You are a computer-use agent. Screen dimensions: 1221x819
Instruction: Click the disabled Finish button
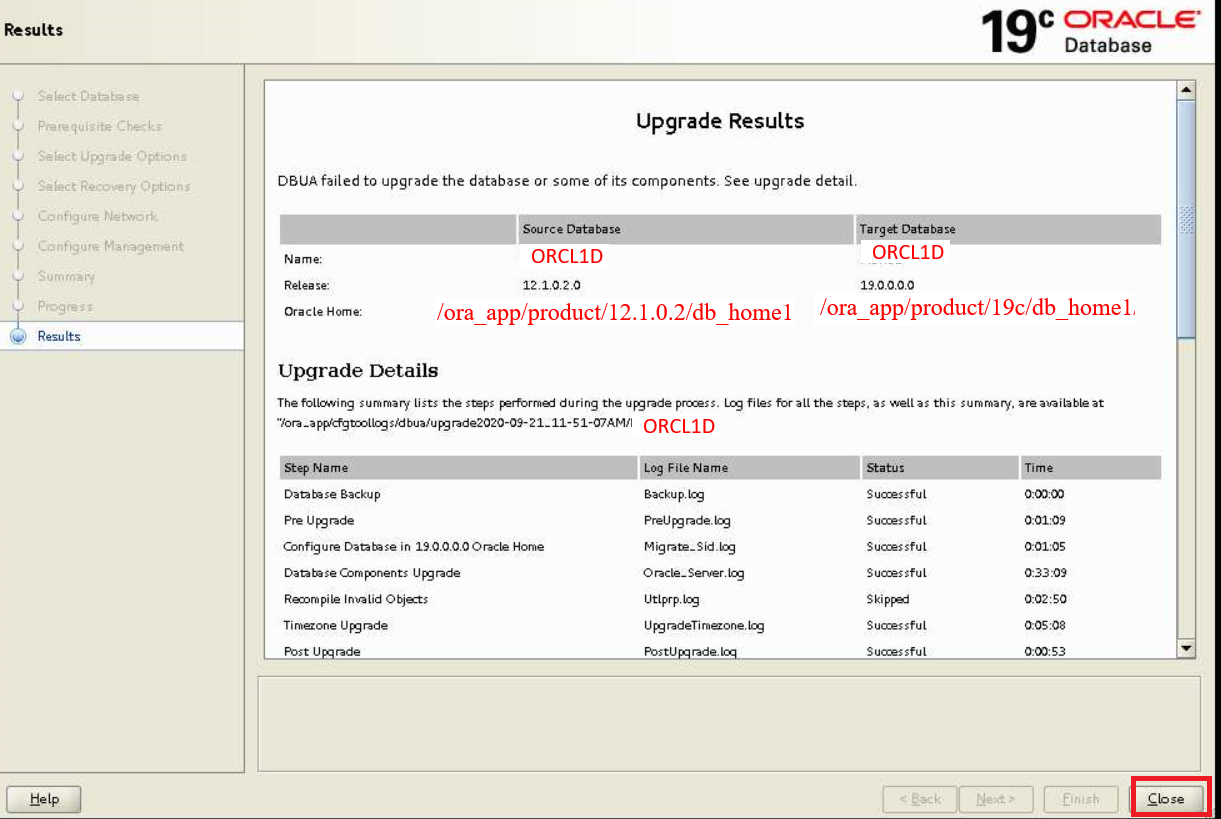(x=1081, y=798)
